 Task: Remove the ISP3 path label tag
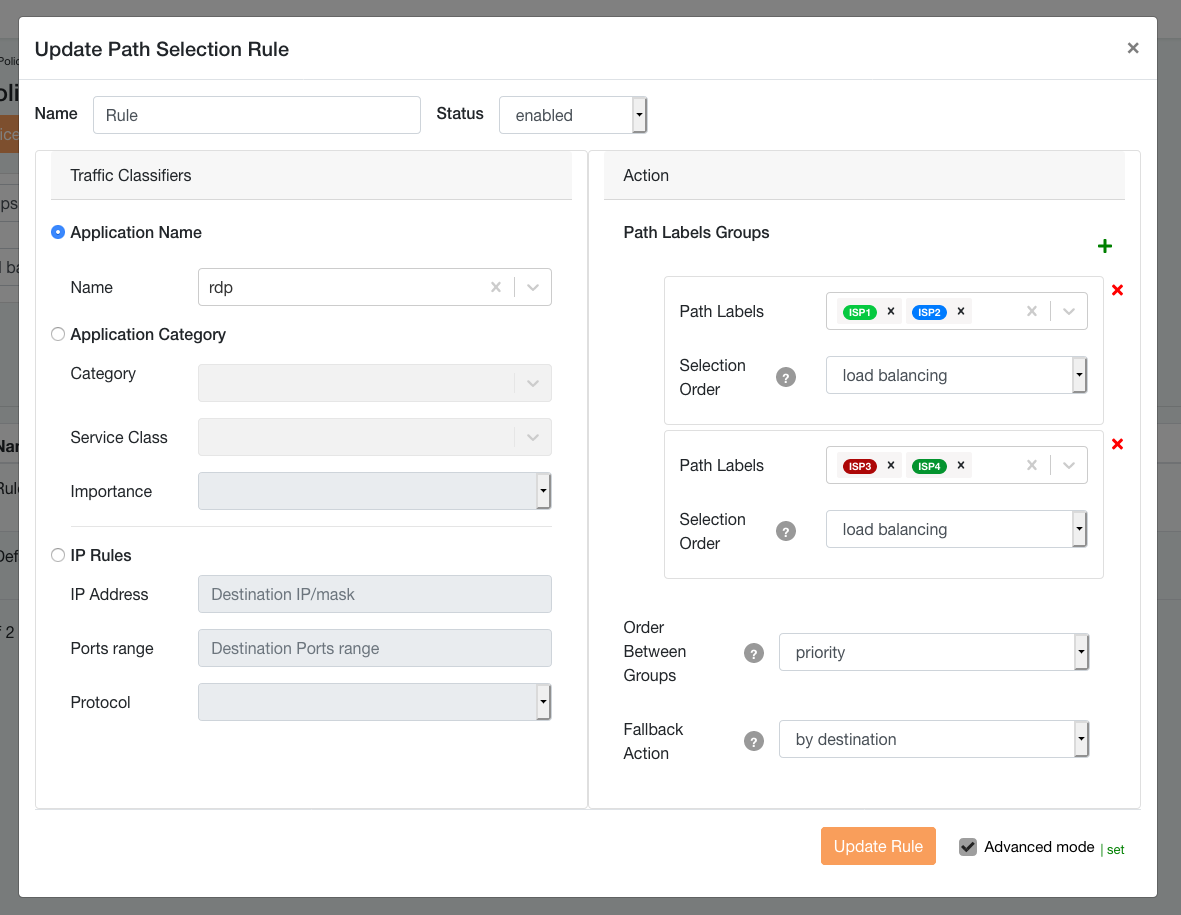point(890,465)
